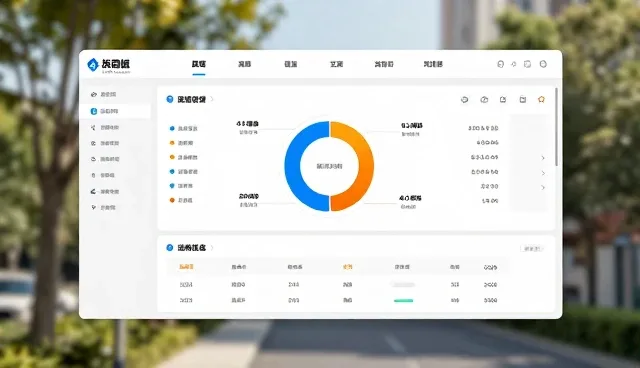Open the first header icon at top right
Screen dimensions: 640x368
500,64
